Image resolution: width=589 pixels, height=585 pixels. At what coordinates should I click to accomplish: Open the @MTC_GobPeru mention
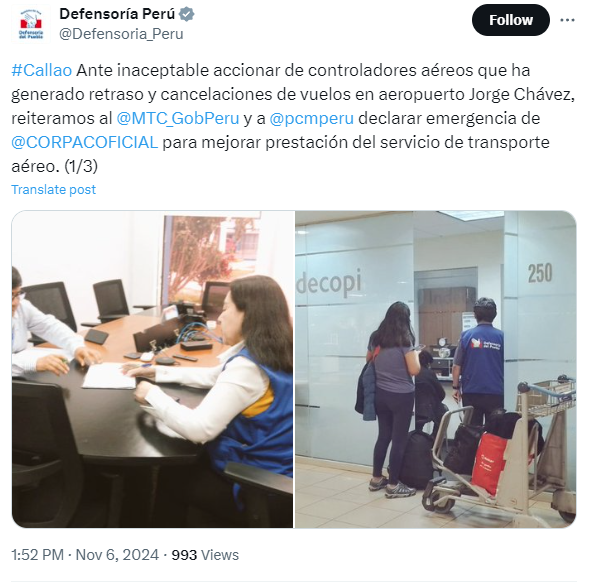(x=178, y=118)
